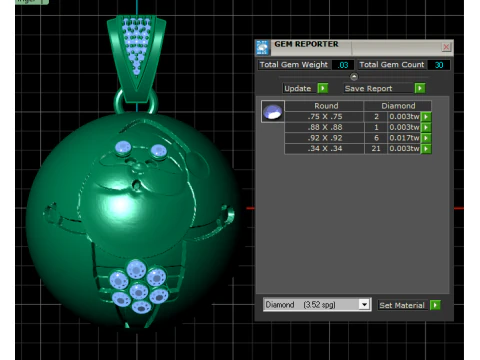This screenshot has height=360, width=480.
Task: Click green arrow for .34 X .34 row
Action: [x=426, y=149]
